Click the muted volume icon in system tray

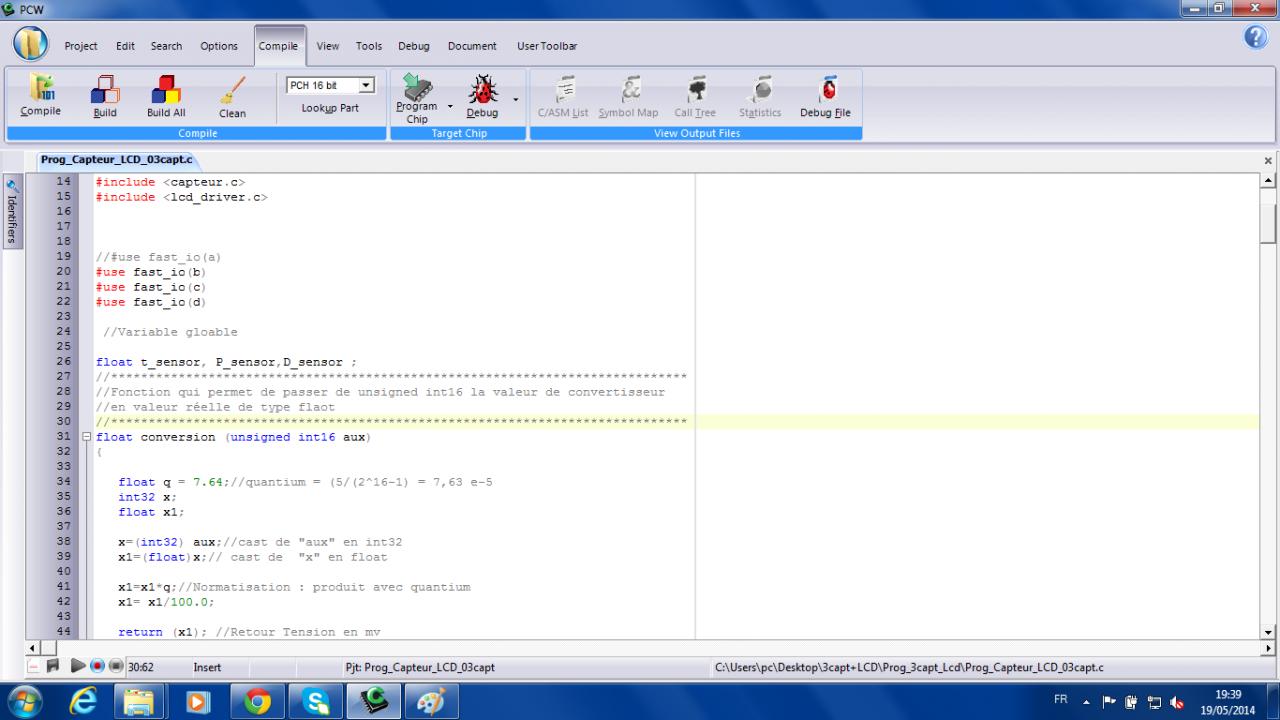click(x=1177, y=701)
